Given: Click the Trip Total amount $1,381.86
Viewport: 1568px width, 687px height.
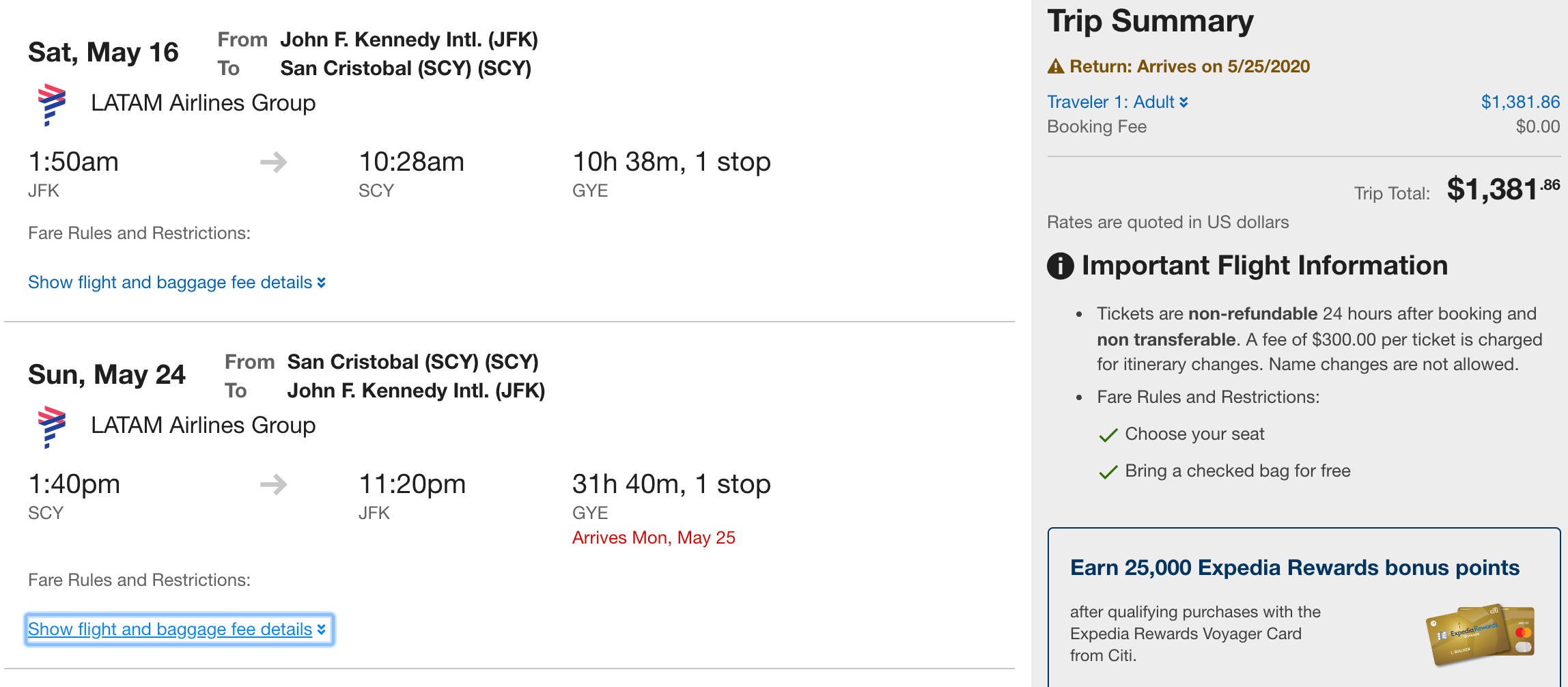Looking at the screenshot, I should [x=1502, y=189].
